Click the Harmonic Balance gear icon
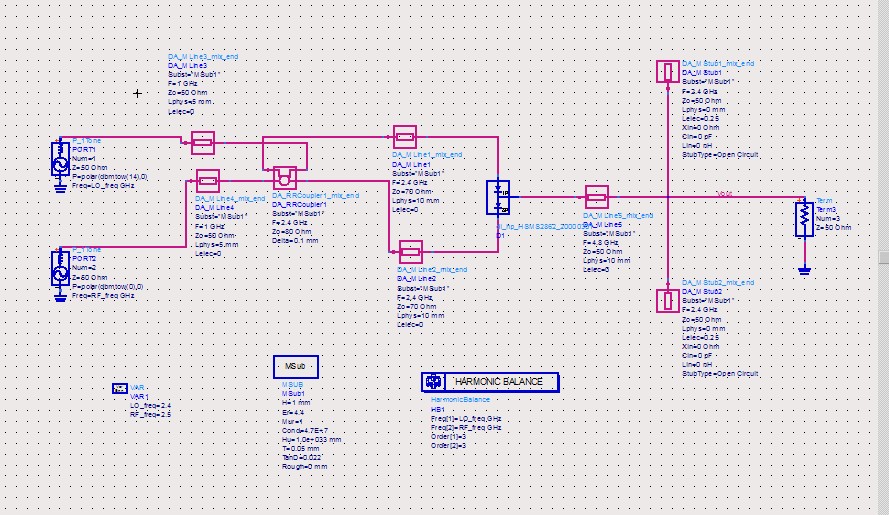Screen dimensions: 889x515 (434, 382)
